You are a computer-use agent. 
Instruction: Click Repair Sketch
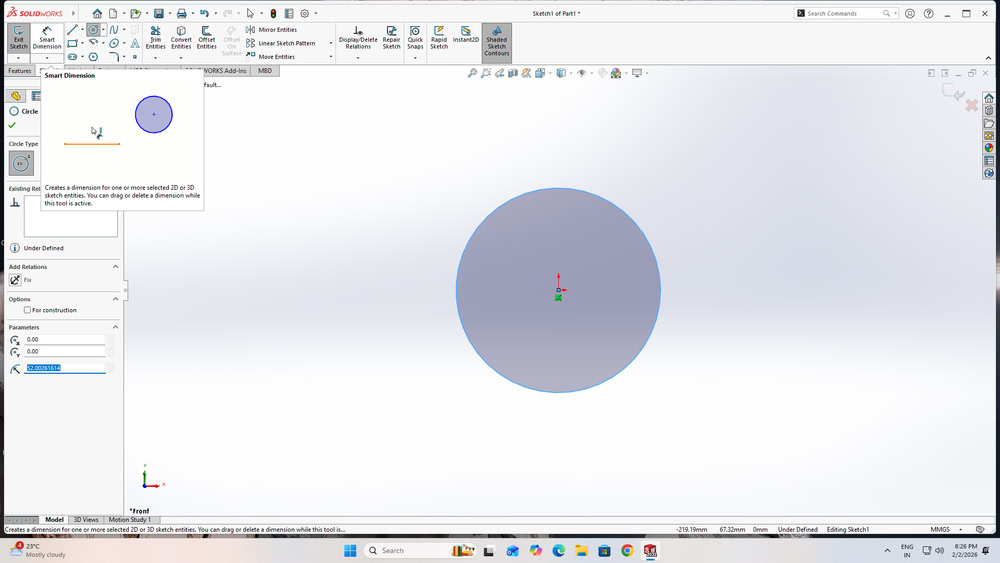[391, 38]
